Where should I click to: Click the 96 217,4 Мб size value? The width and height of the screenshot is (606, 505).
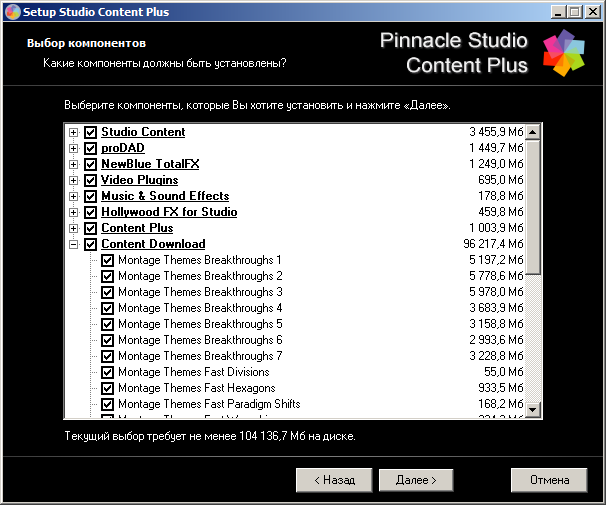(x=493, y=244)
